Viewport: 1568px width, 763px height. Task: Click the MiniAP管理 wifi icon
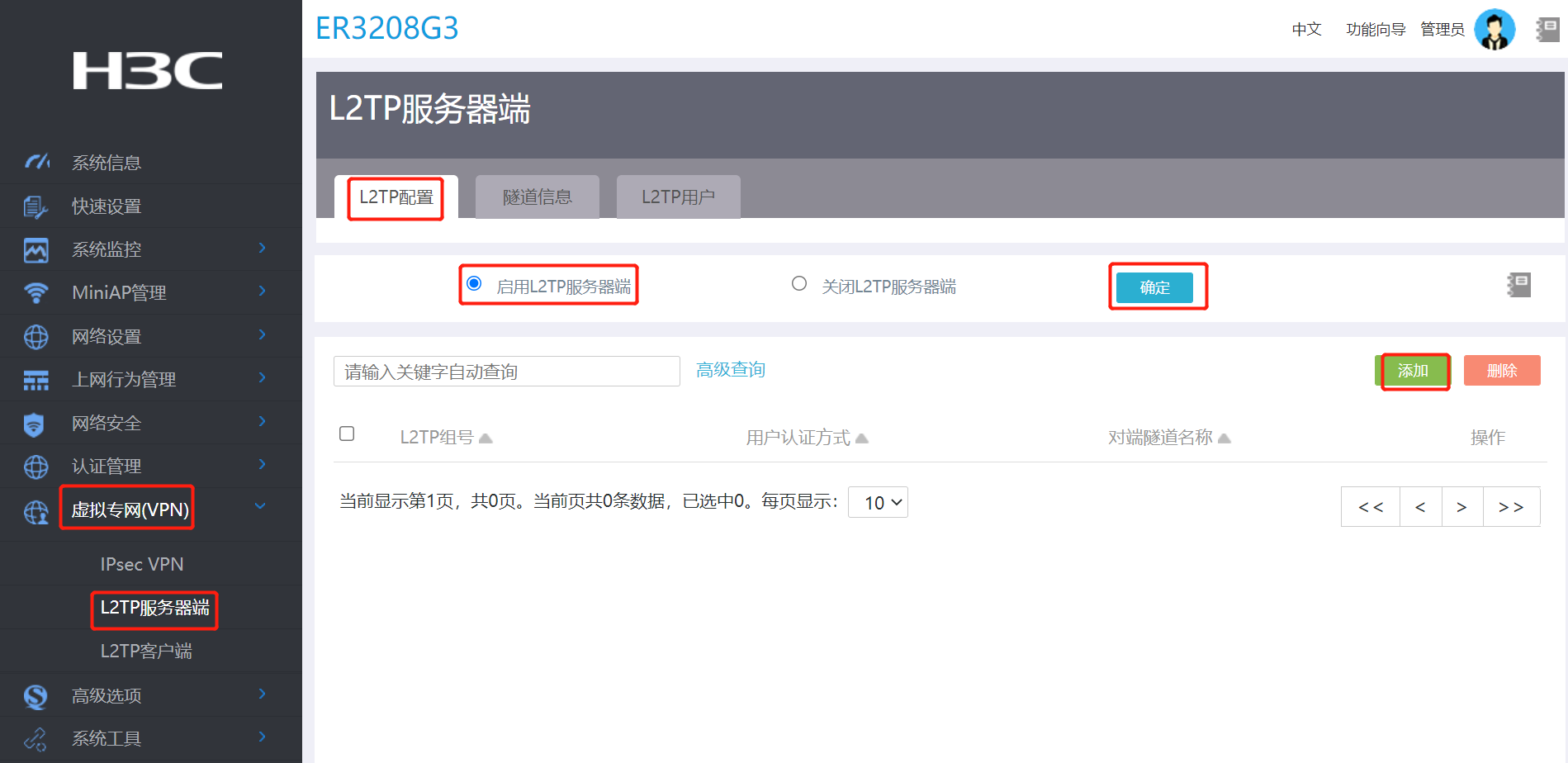click(x=36, y=292)
